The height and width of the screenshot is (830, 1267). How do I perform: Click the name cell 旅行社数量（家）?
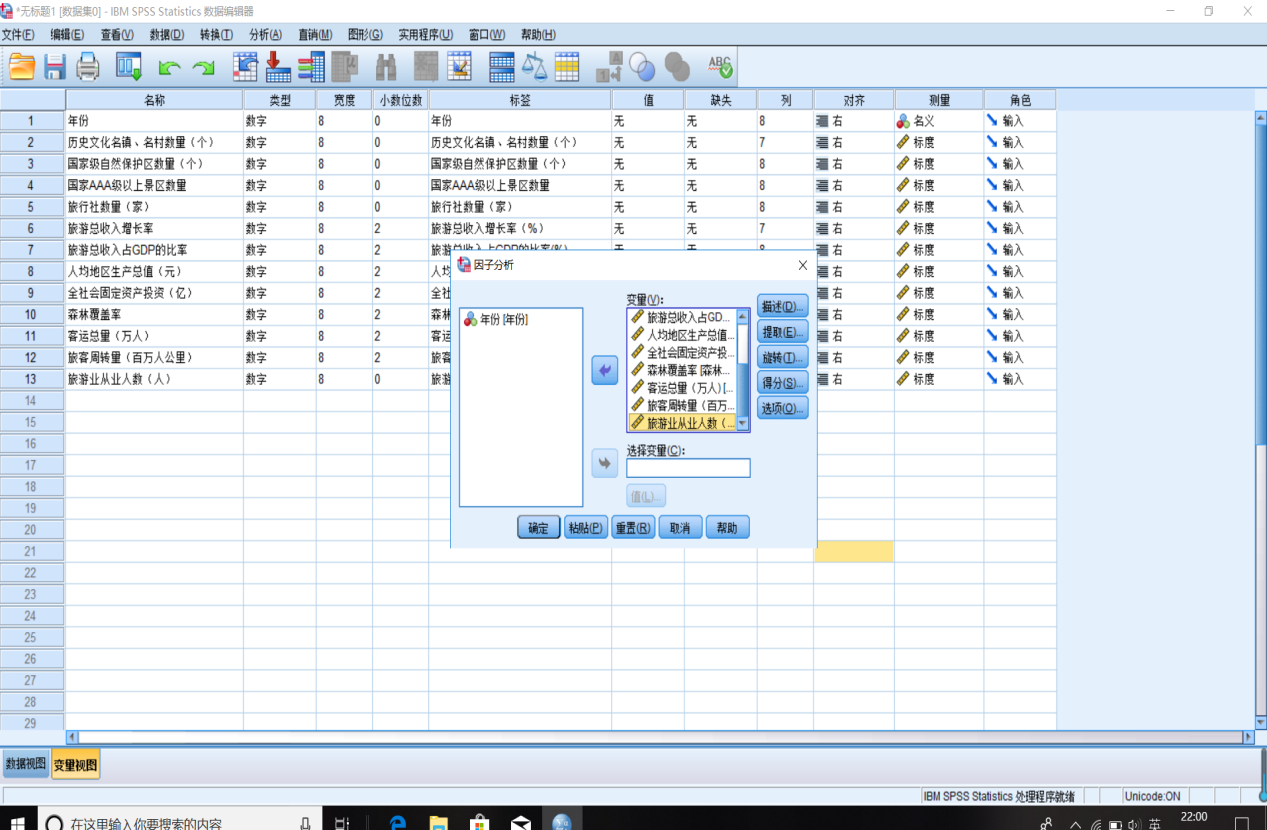154,206
